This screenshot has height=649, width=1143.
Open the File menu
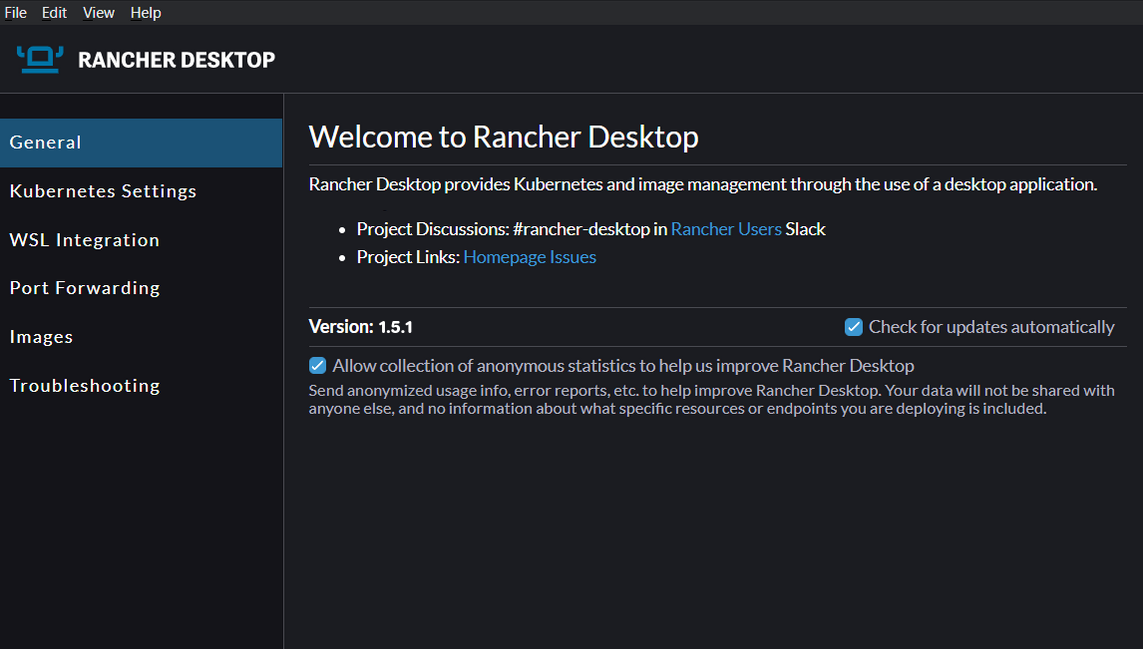(15, 12)
